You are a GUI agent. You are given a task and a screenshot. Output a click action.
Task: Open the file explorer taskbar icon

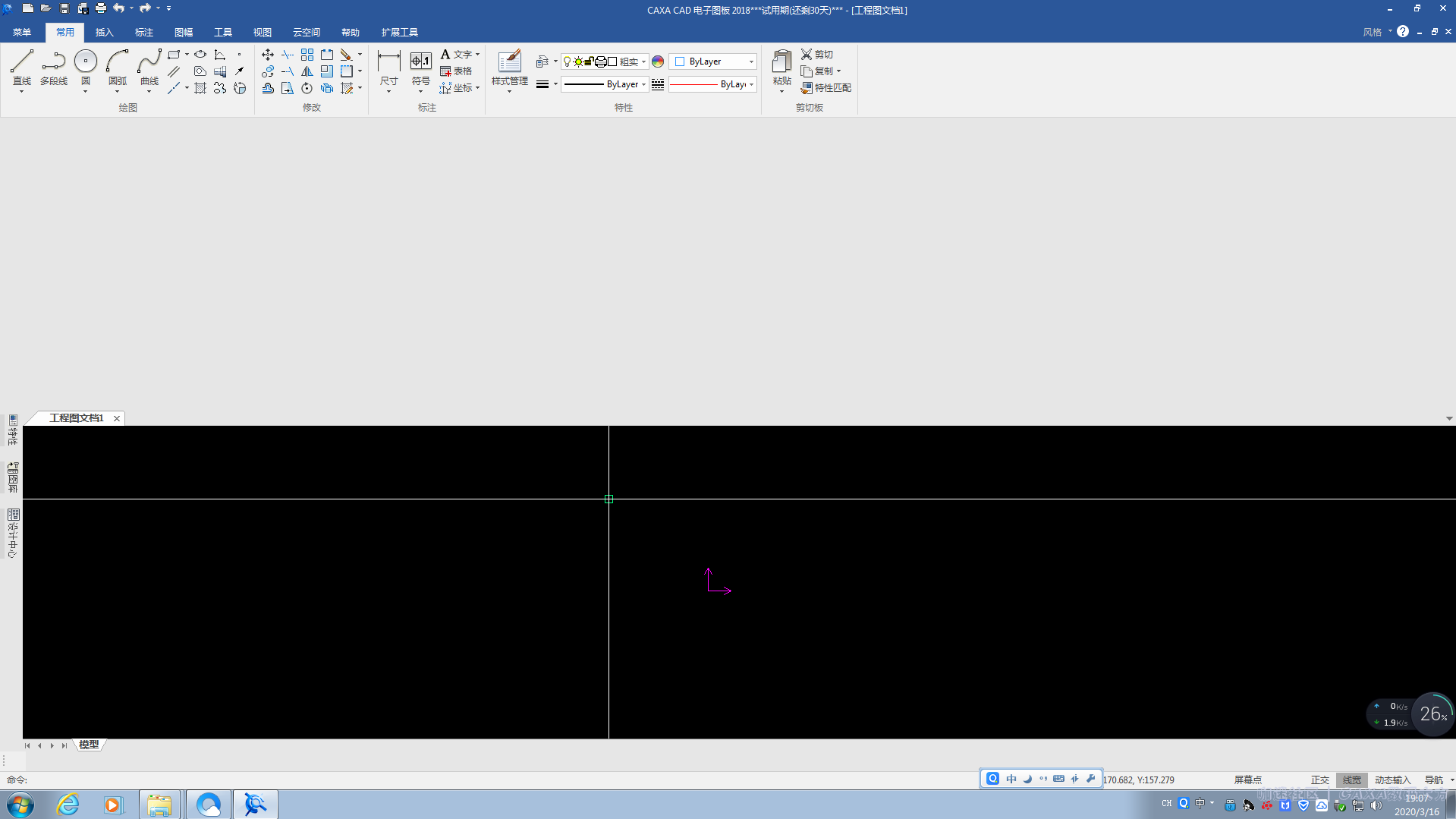click(159, 805)
